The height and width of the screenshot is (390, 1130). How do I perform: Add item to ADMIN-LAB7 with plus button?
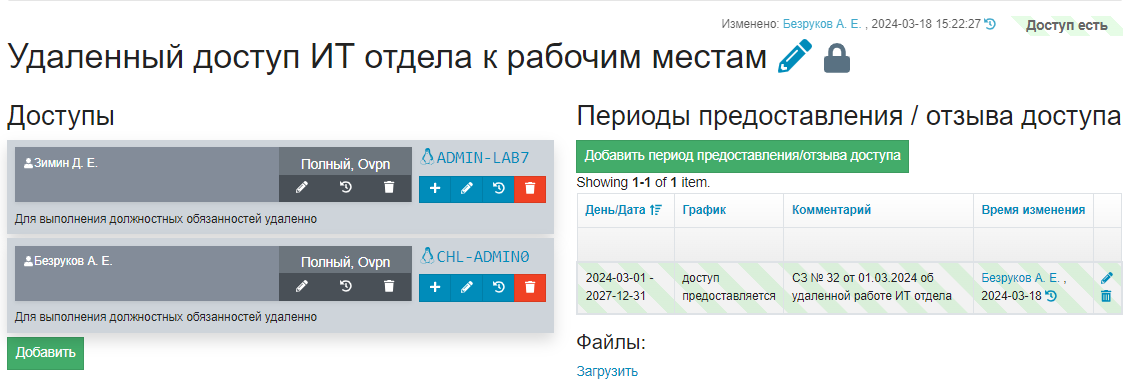coord(435,189)
